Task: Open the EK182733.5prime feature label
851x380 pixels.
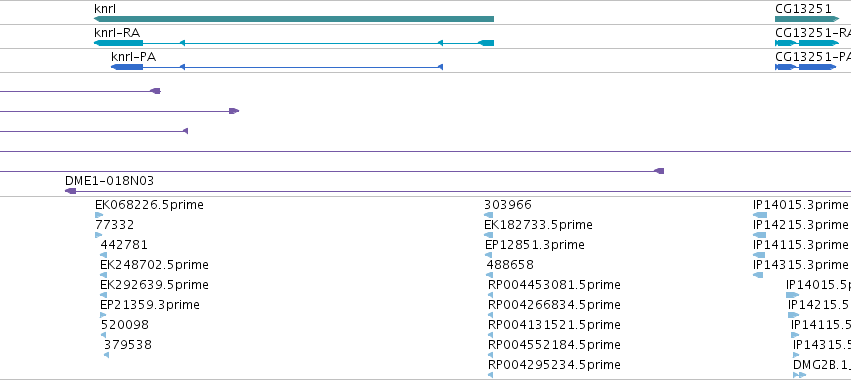Action: coord(538,225)
